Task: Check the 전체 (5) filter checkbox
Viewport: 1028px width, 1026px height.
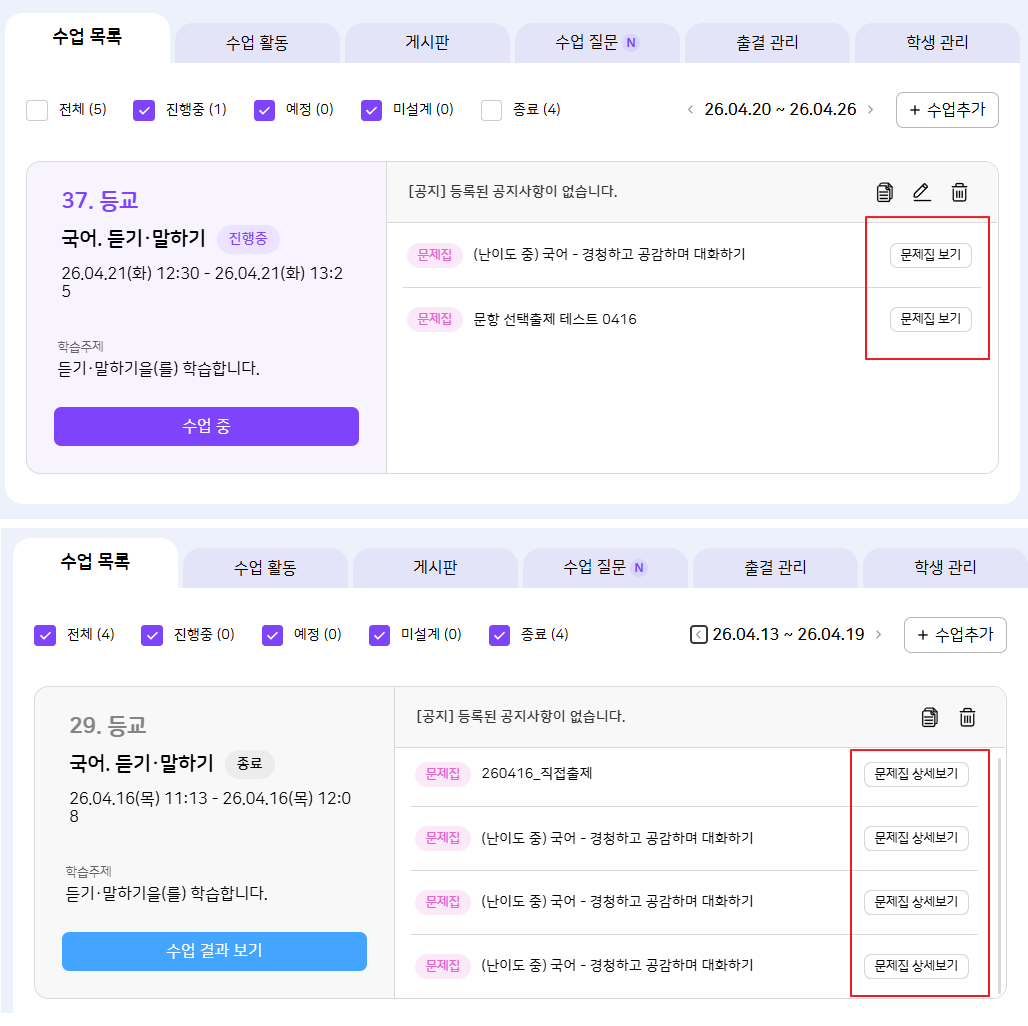Action: 37,110
